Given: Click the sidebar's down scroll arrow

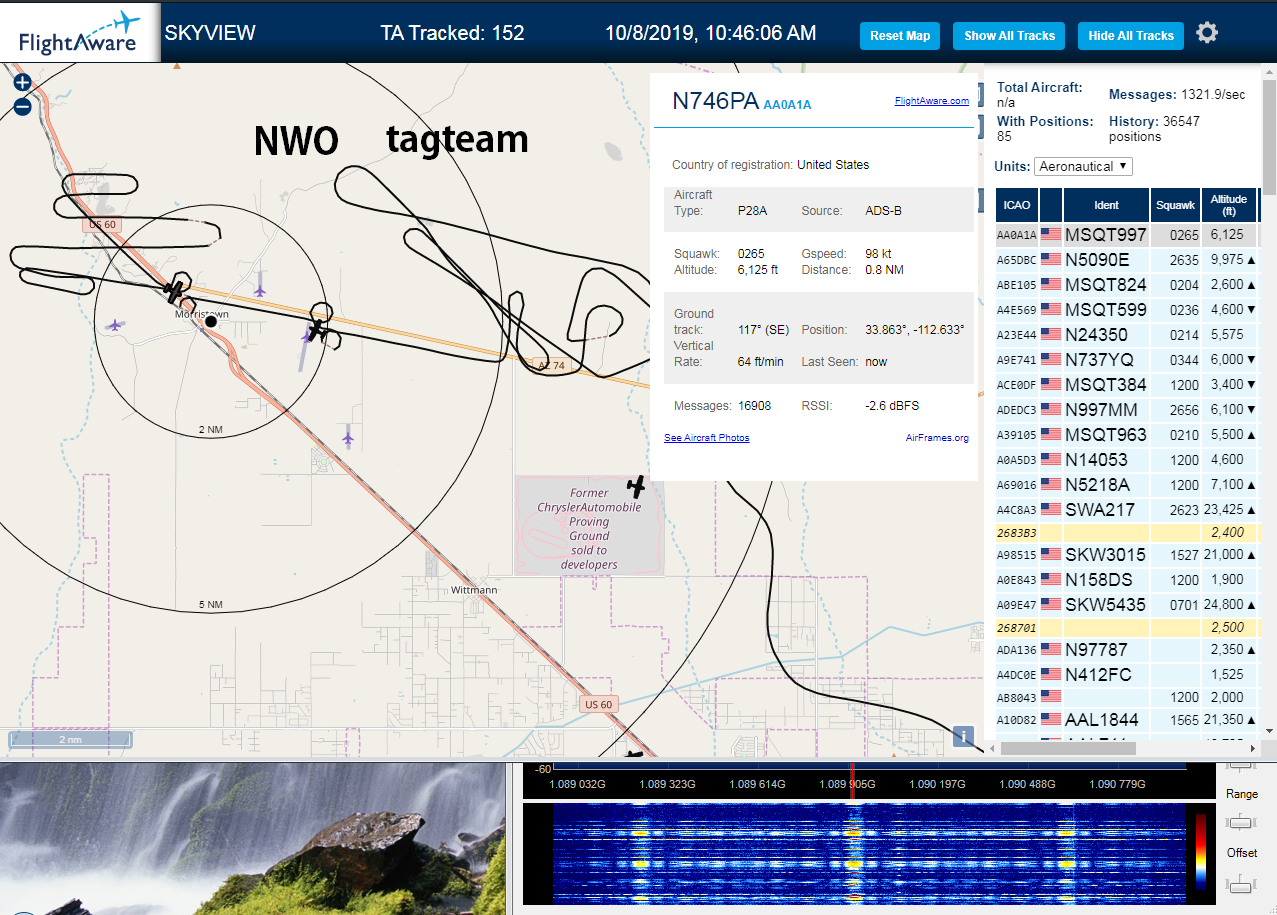Looking at the screenshot, I should (1269, 733).
